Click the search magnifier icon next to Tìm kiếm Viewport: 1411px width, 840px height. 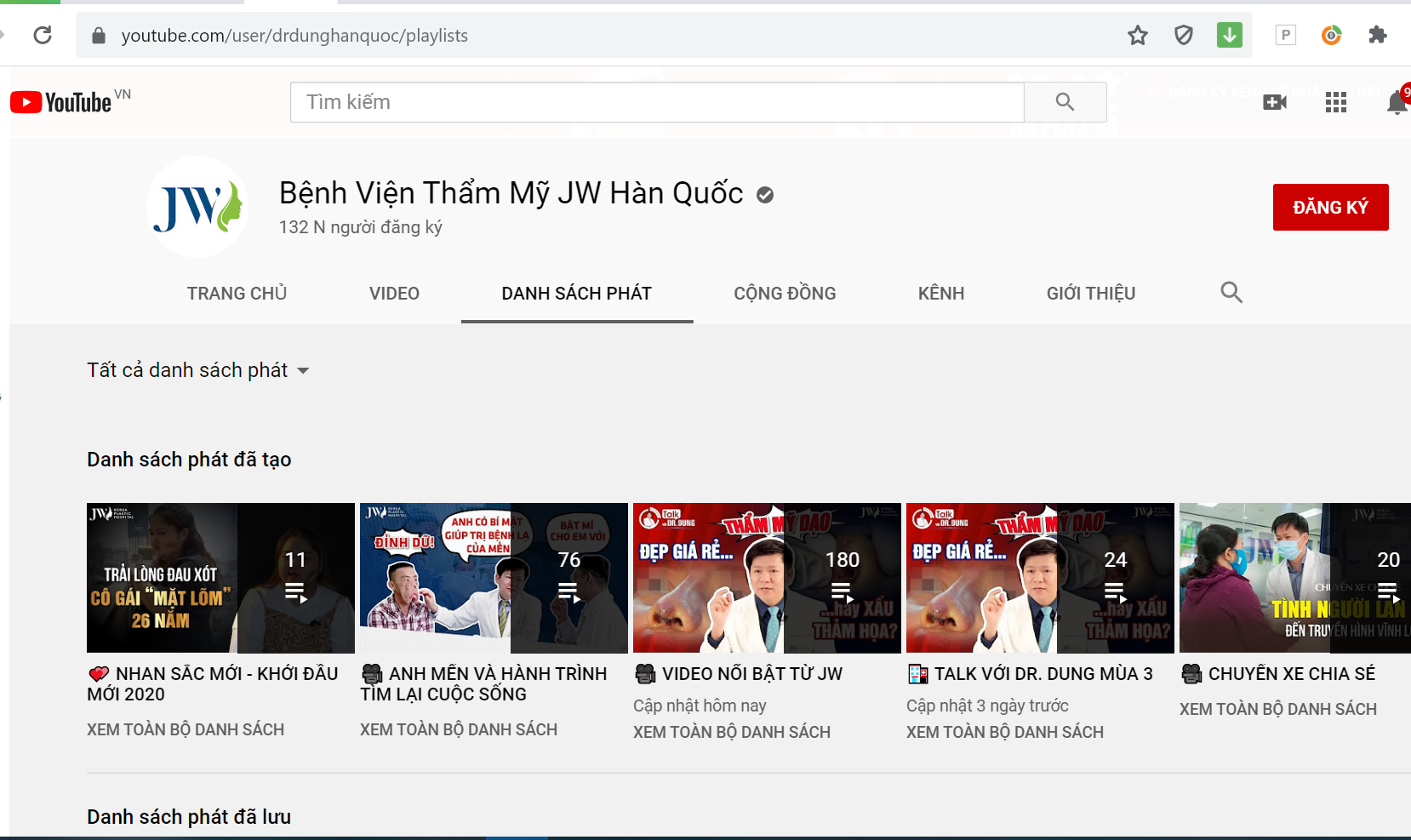[x=1065, y=101]
